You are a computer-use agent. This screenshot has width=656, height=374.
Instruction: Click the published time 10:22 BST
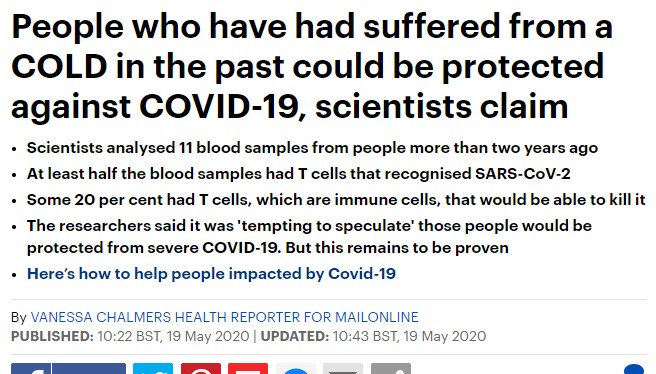(x=129, y=336)
